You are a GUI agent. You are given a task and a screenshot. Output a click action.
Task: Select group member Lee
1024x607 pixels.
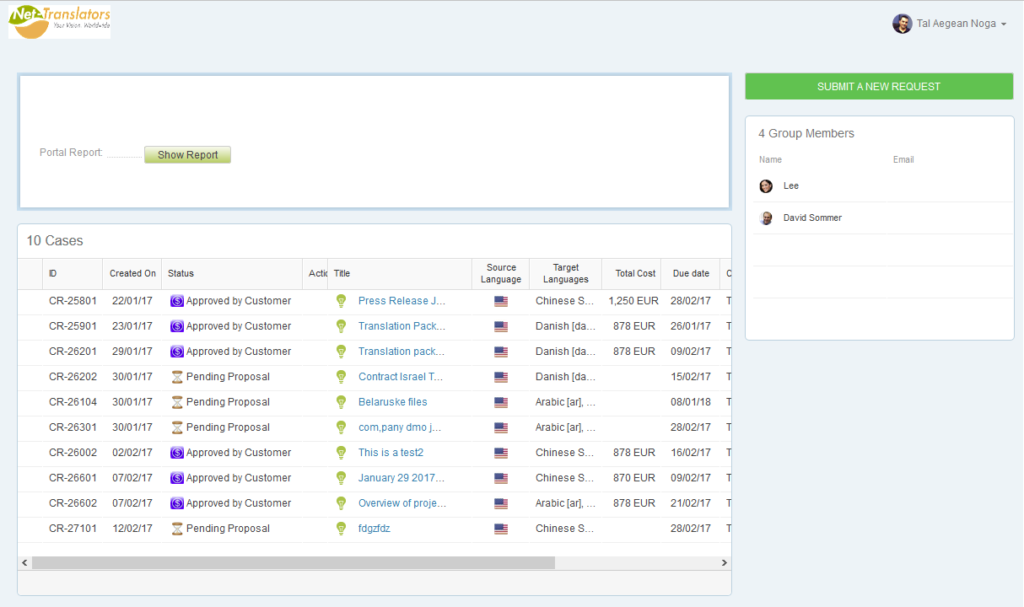coord(791,186)
